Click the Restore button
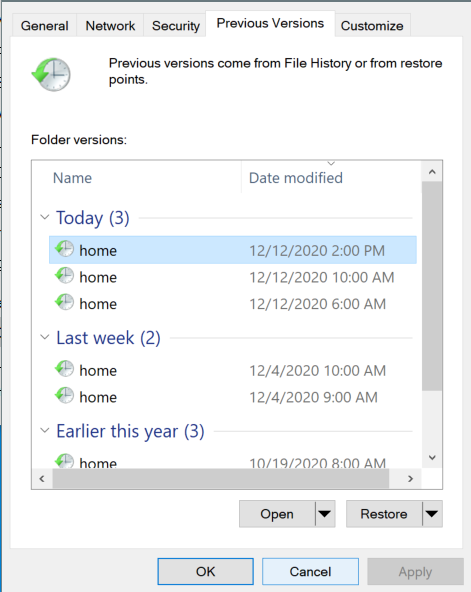 pyautogui.click(x=384, y=514)
